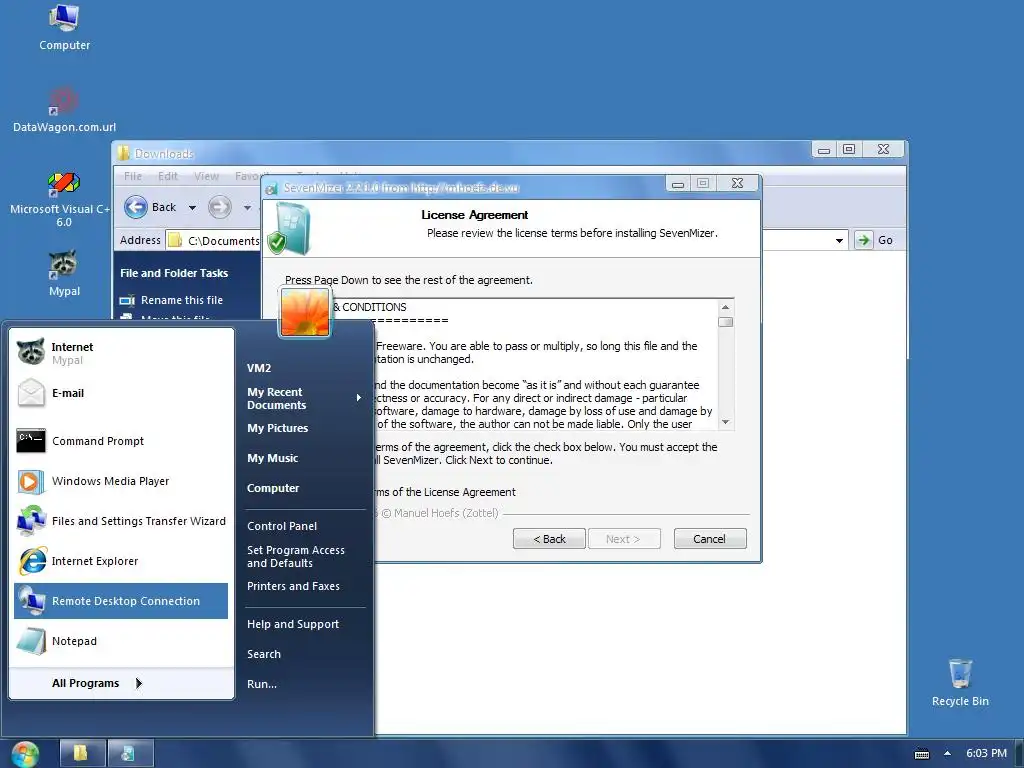Image resolution: width=1024 pixels, height=768 pixels.
Task: Switch to the folder window taskbar button
Action: coord(82,753)
